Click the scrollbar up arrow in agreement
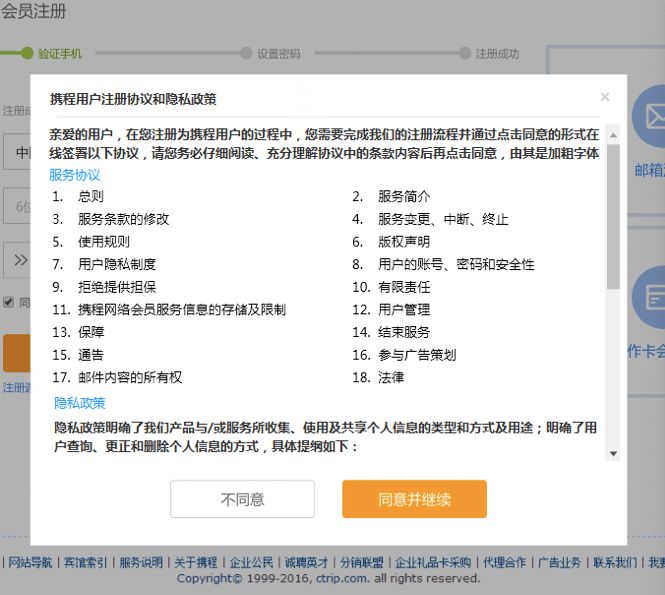 613,135
